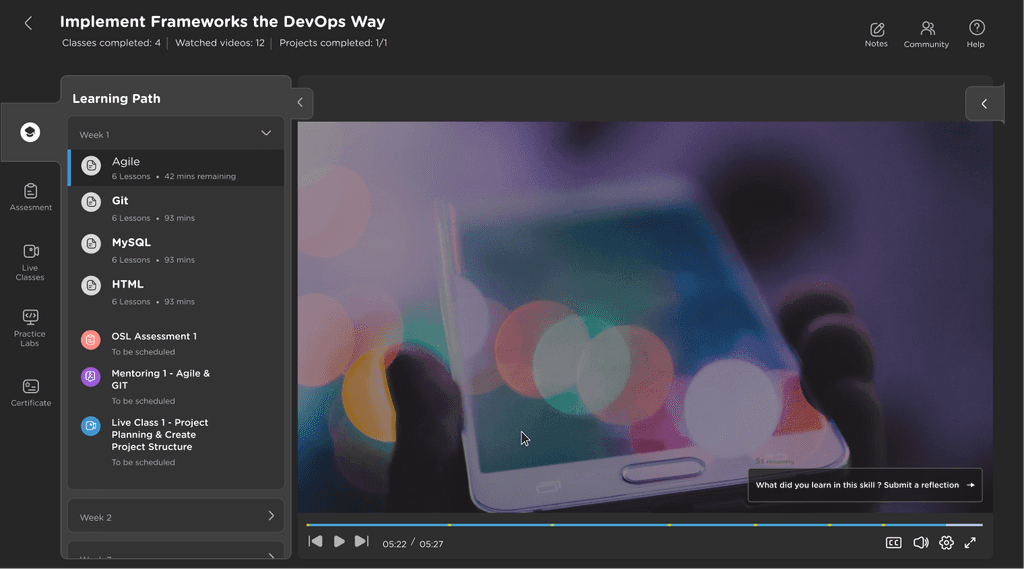Open the Help menu
The image size is (1024, 569).
[976, 35]
